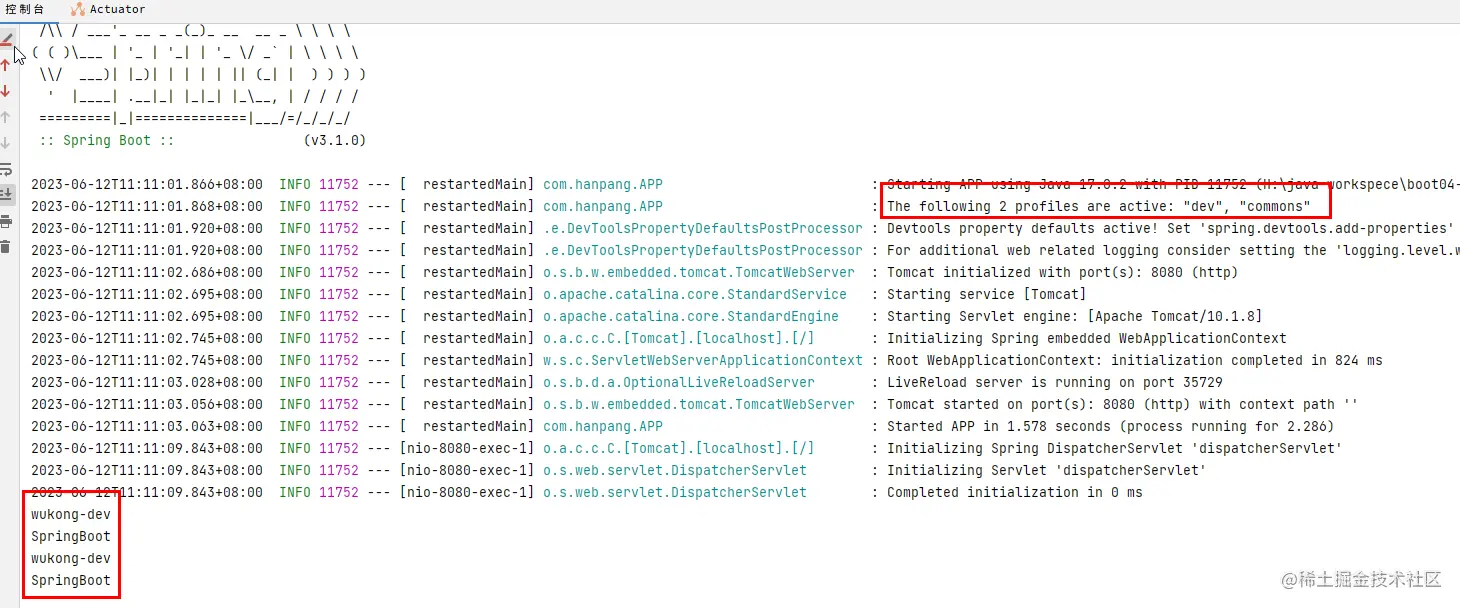This screenshot has width=1460, height=608.
Task: Click 'Root WebApplicationContext: initialization completed' message
Action: pos(1134,360)
